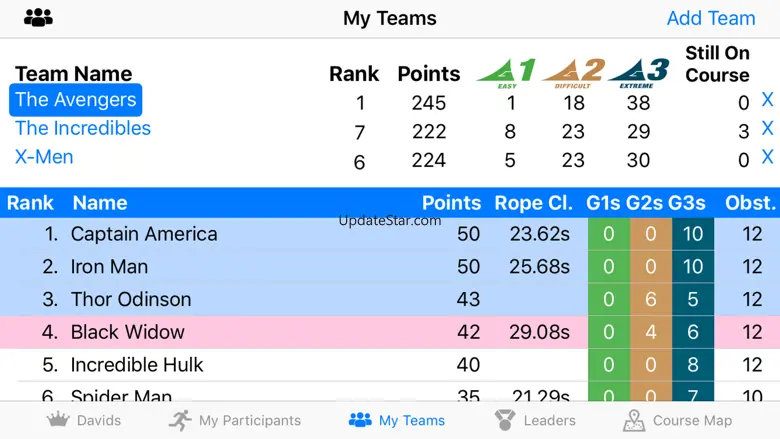The width and height of the screenshot is (780, 439).
Task: Select the Captain America participant row
Action: coord(144,234)
